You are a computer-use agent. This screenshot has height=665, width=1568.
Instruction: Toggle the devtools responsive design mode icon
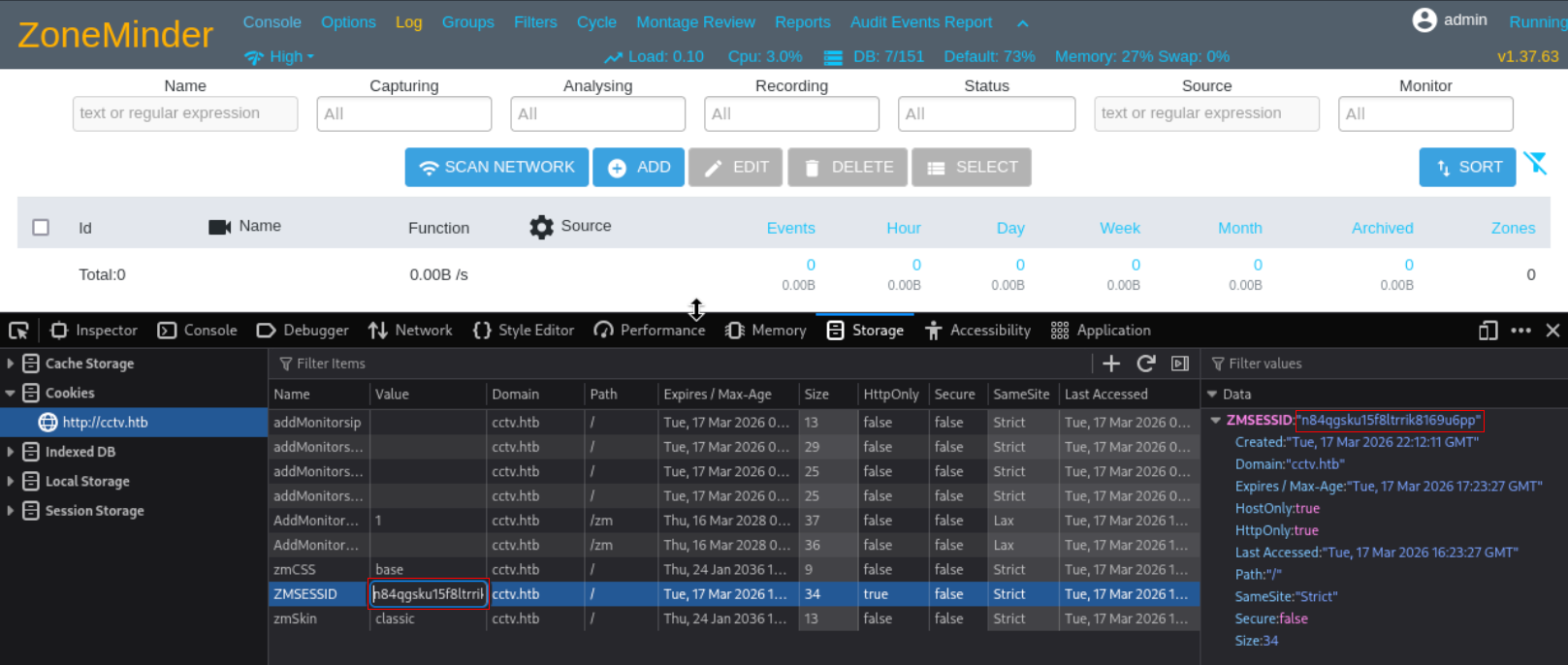pyautogui.click(x=1488, y=331)
